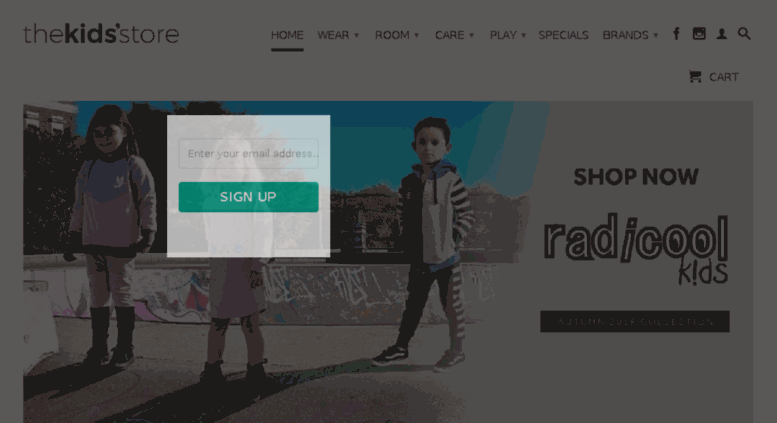The height and width of the screenshot is (423, 777).
Task: Click the thekids'store logo
Action: 101,34
